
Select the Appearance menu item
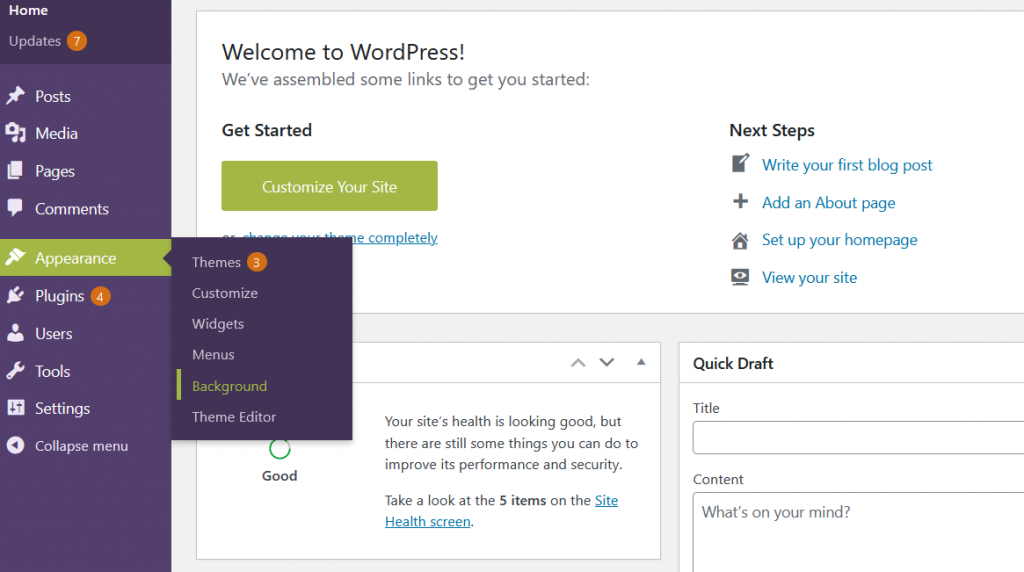point(86,258)
